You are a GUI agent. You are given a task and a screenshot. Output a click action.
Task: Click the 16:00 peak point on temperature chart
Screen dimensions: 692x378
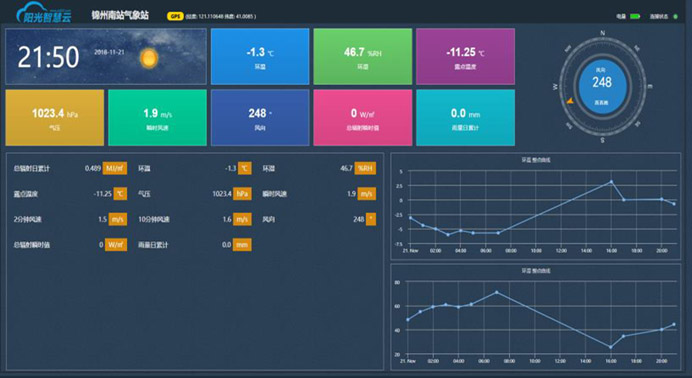point(611,181)
